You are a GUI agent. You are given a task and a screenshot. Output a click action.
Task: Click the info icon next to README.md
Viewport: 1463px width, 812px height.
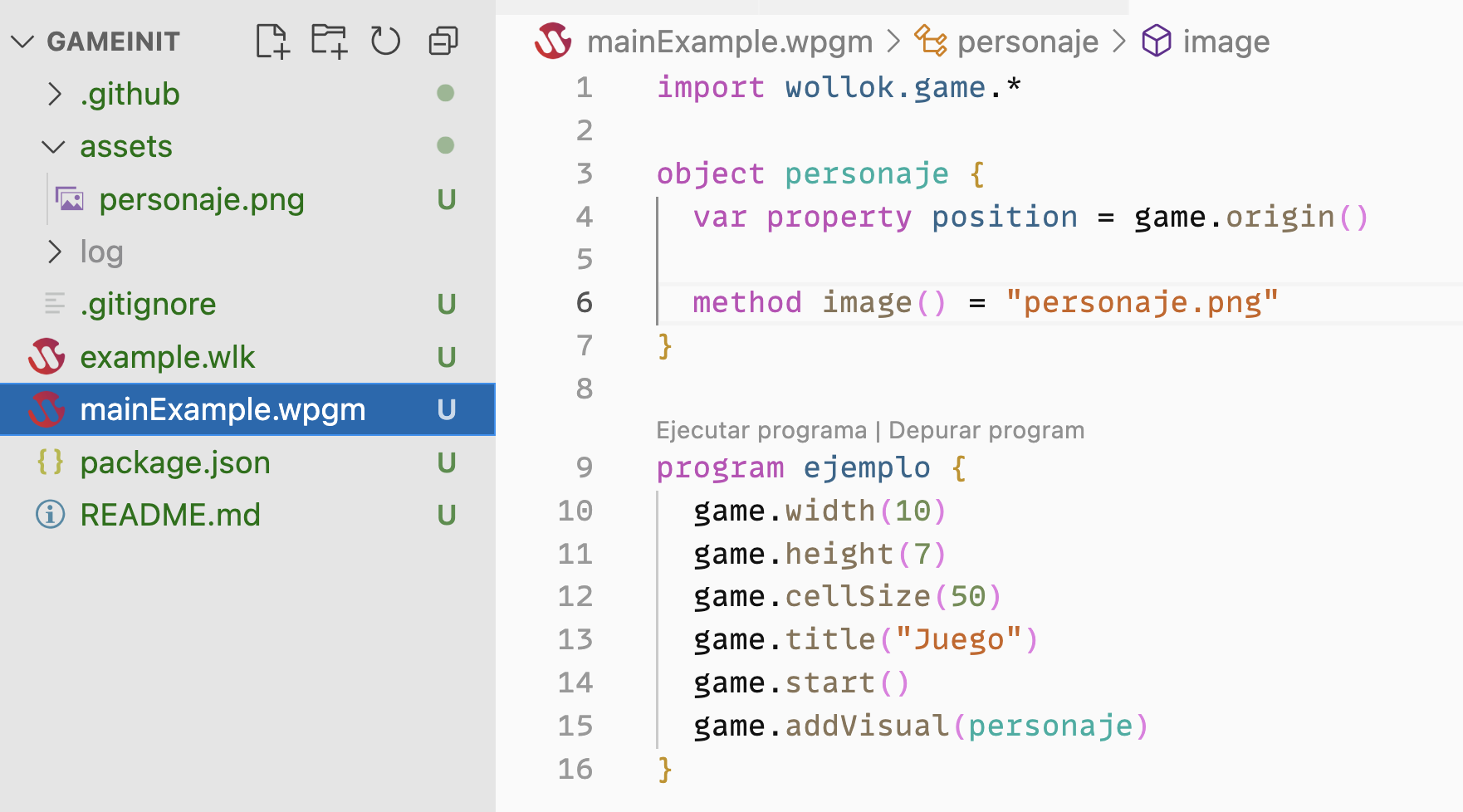(50, 515)
